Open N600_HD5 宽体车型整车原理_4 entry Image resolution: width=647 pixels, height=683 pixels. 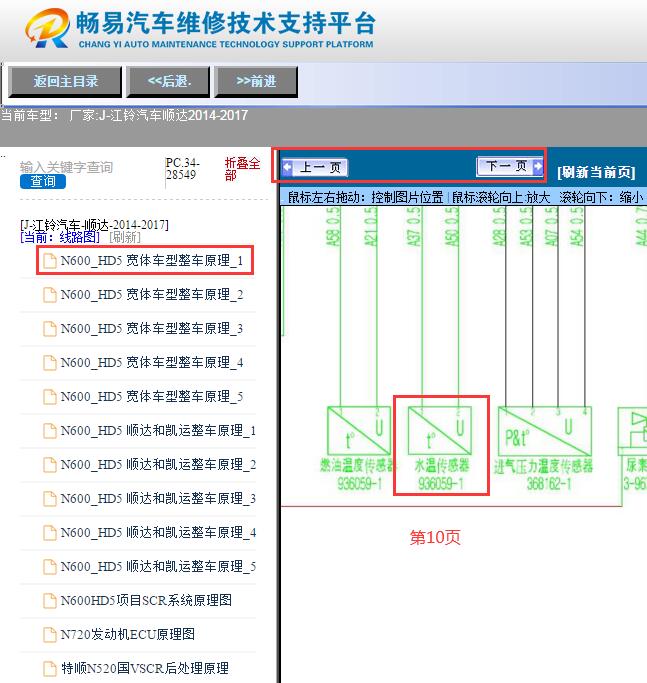click(x=152, y=362)
